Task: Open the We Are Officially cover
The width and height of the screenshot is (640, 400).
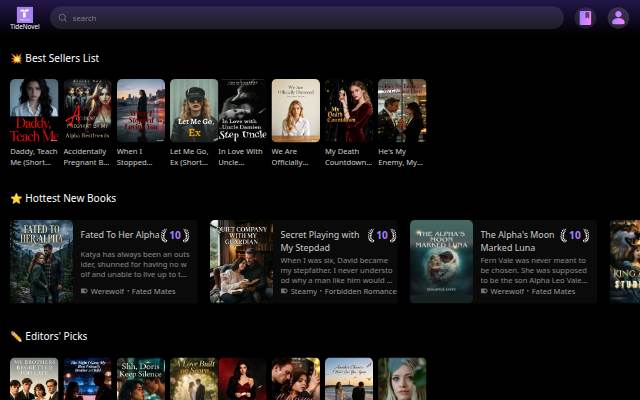Action: click(x=296, y=111)
